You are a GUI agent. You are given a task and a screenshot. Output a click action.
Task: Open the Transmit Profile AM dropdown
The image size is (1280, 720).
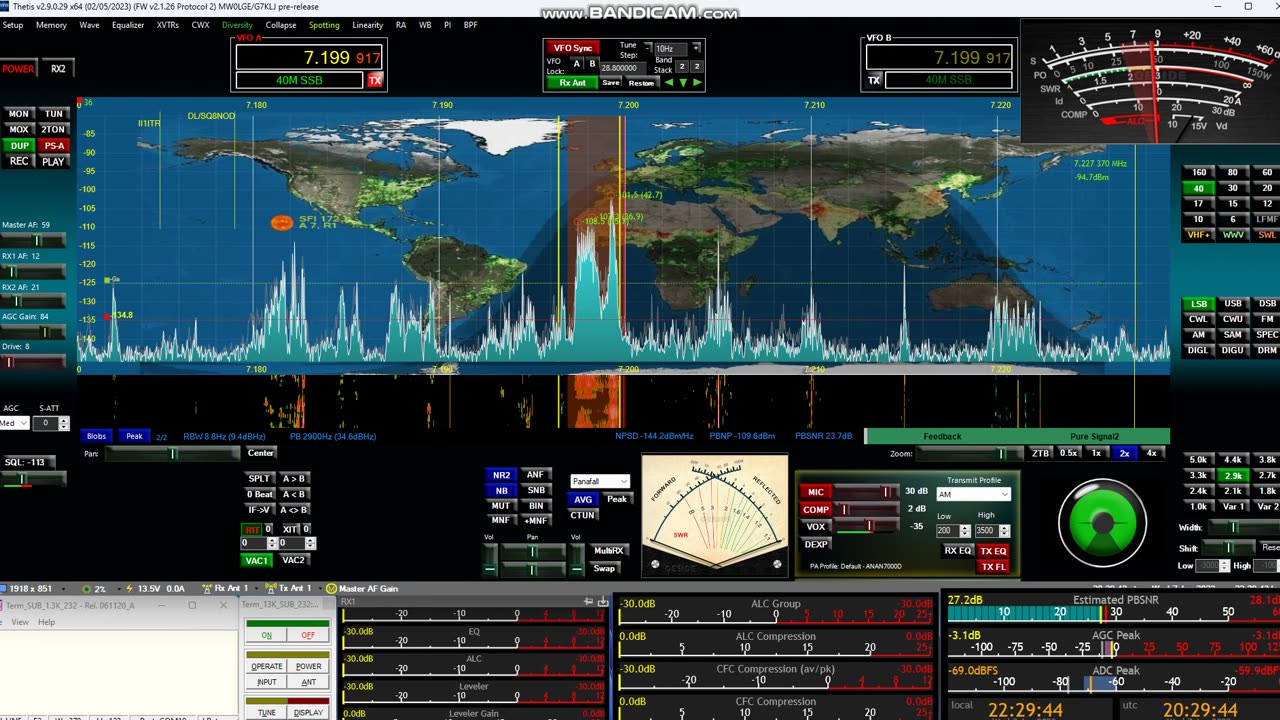coord(973,494)
